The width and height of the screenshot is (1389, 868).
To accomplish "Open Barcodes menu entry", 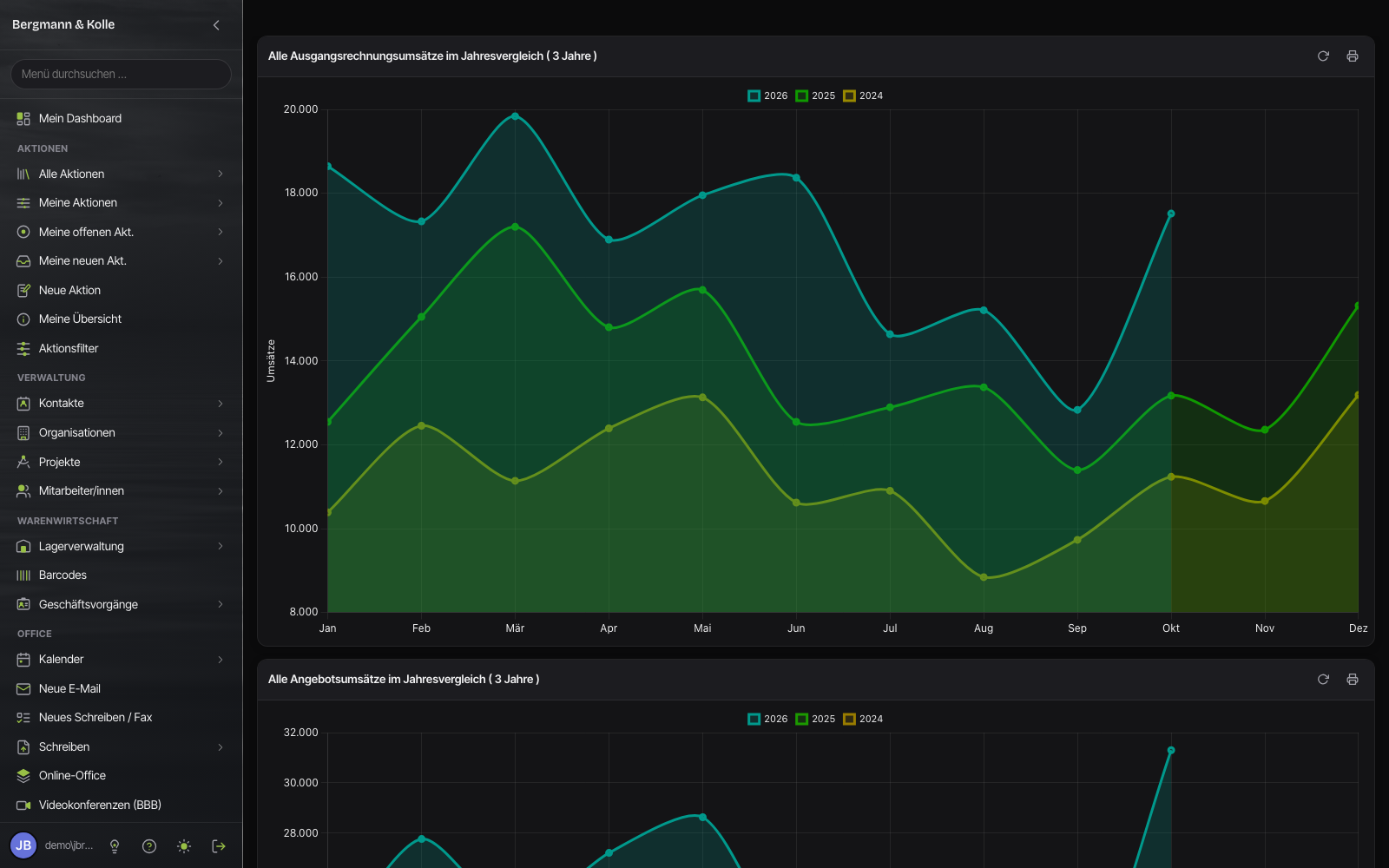I will pyautogui.click(x=121, y=575).
